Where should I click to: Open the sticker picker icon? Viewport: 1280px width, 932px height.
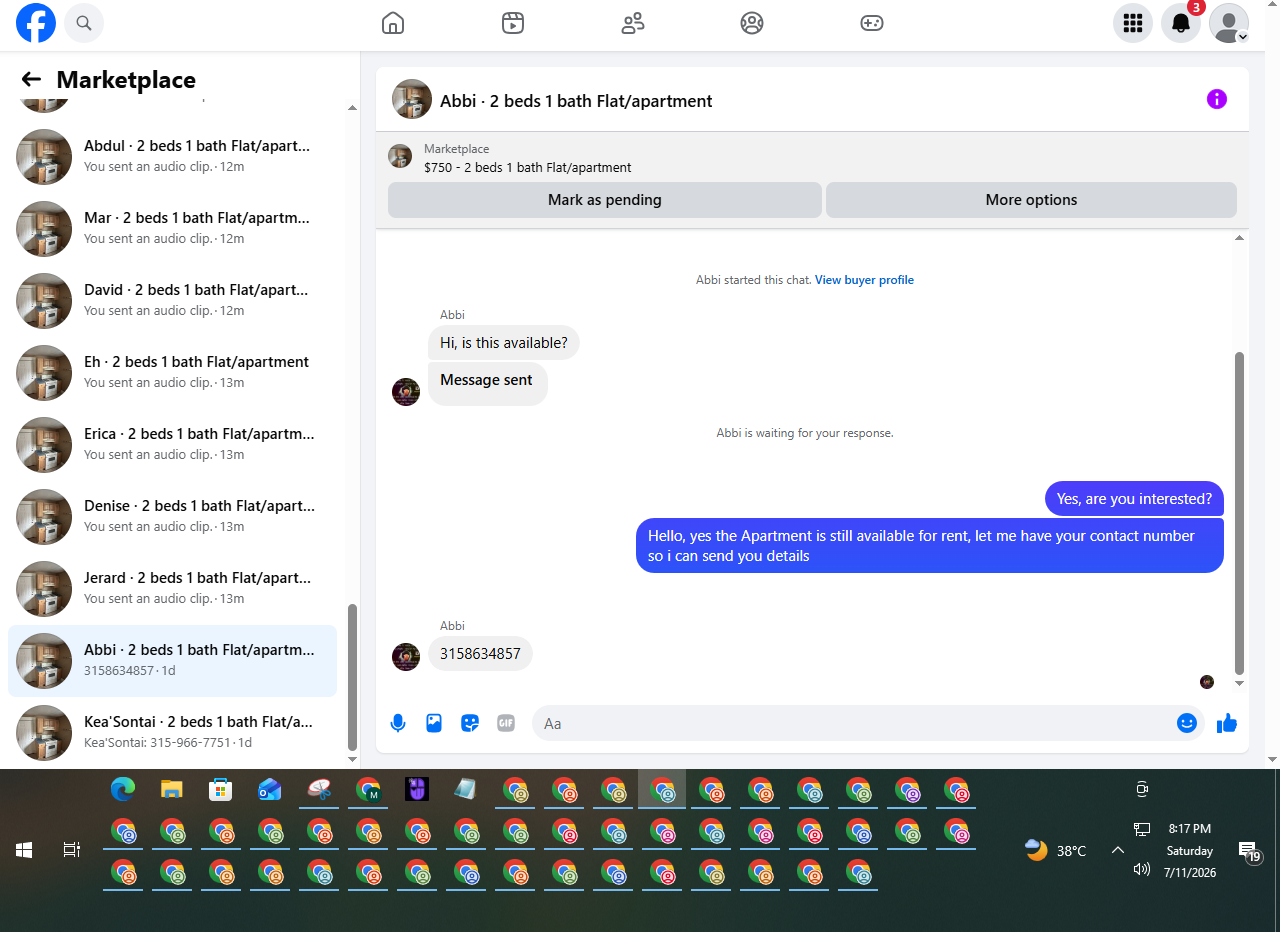tap(470, 723)
